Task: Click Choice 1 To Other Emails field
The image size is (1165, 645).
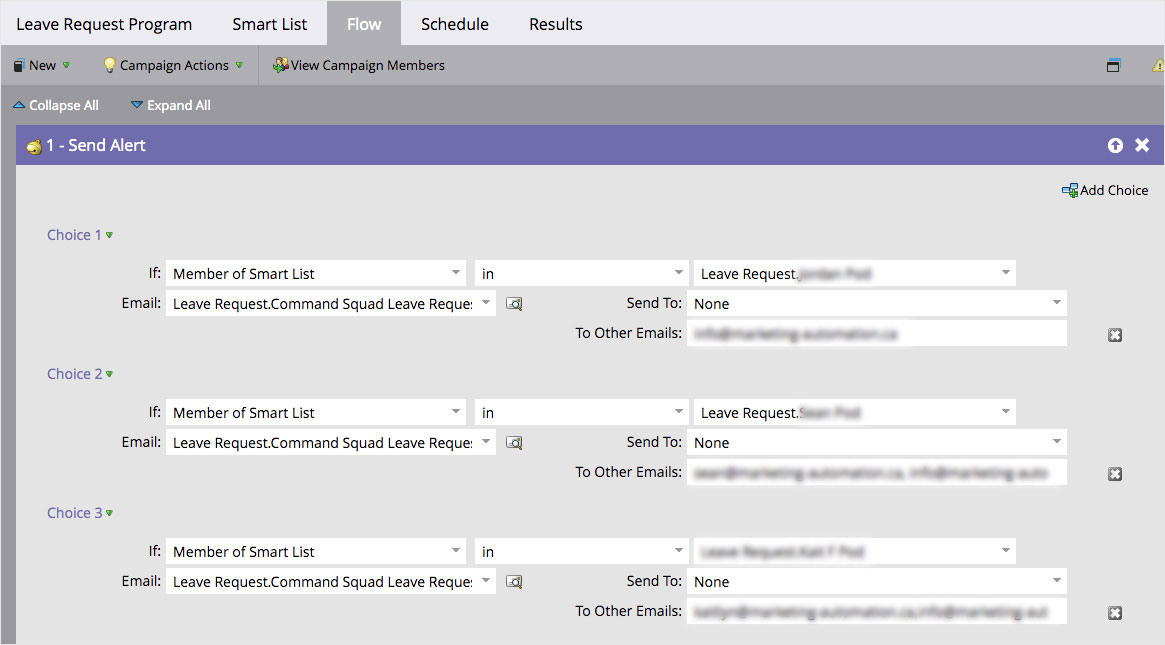Action: click(877, 333)
